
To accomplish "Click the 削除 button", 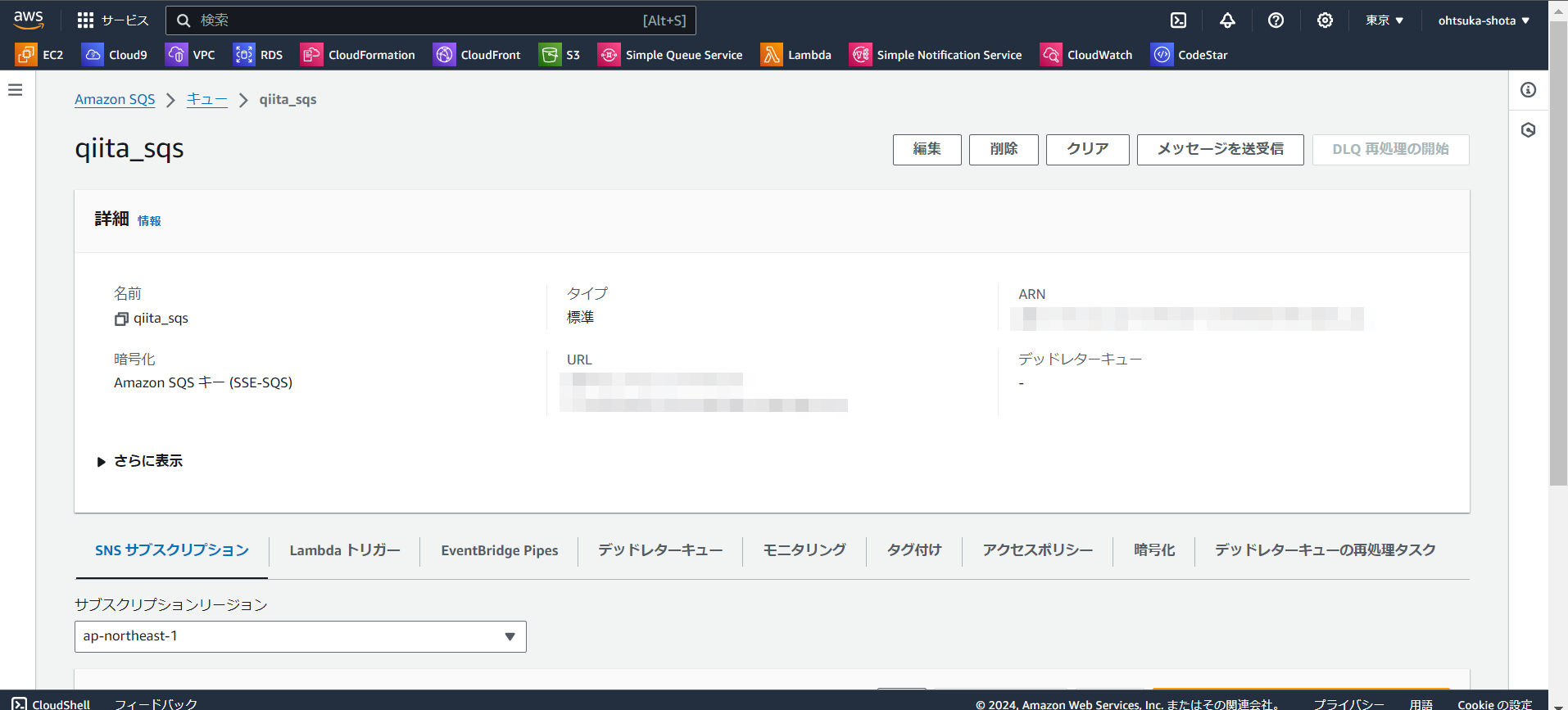I will tap(1004, 150).
